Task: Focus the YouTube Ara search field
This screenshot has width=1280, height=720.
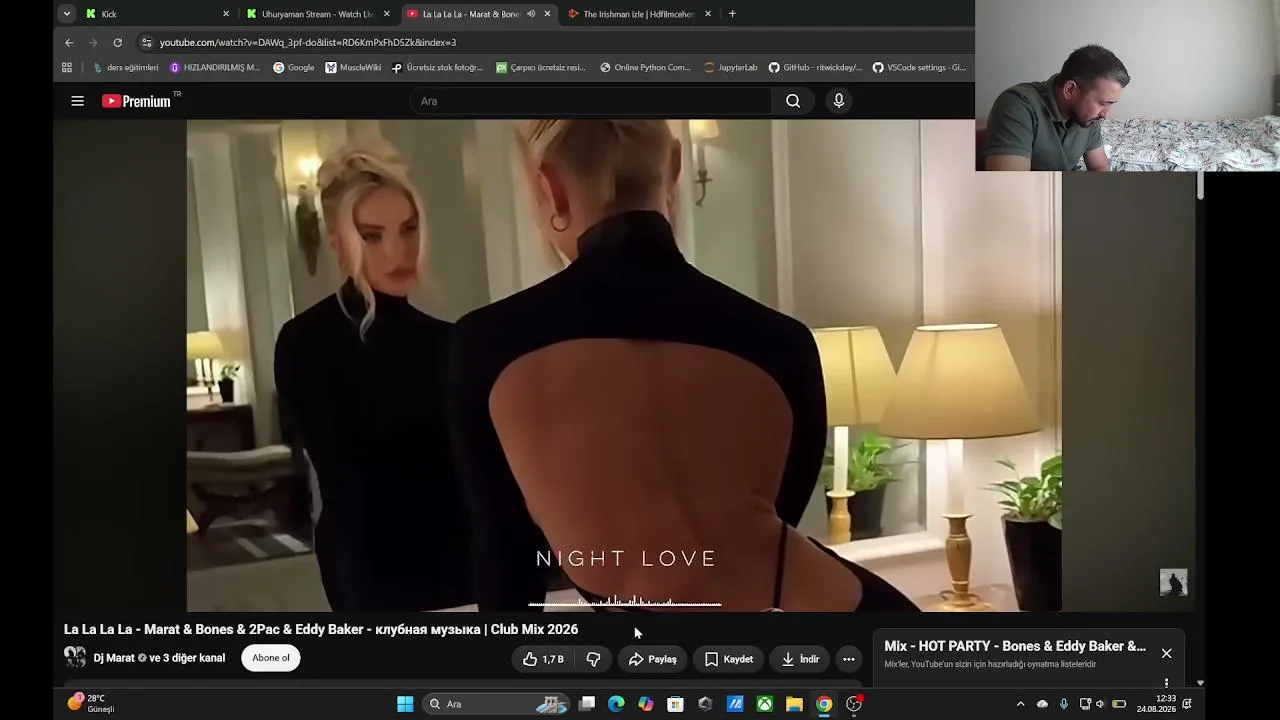Action: pos(590,101)
